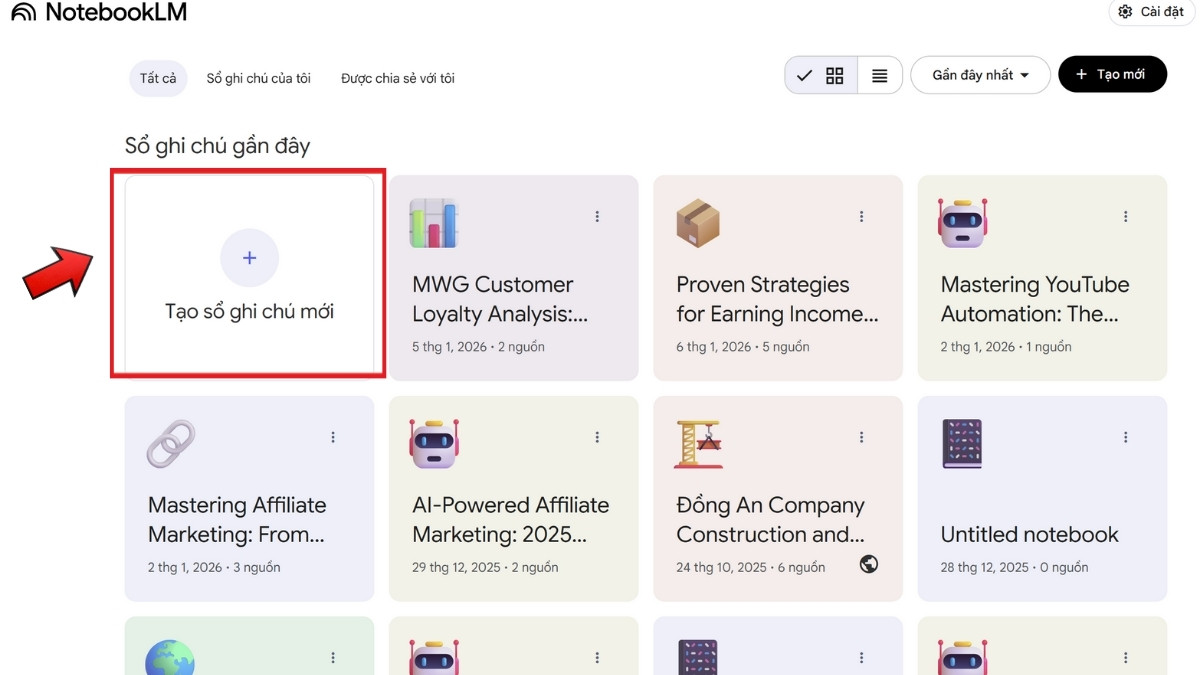Image resolution: width=1200 pixels, height=675 pixels.
Task: Open the AI-Powered Affiliate Marketing notebook title
Action: (510, 519)
